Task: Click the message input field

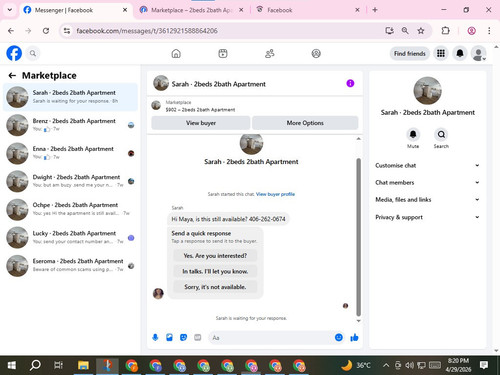Action: click(271, 338)
